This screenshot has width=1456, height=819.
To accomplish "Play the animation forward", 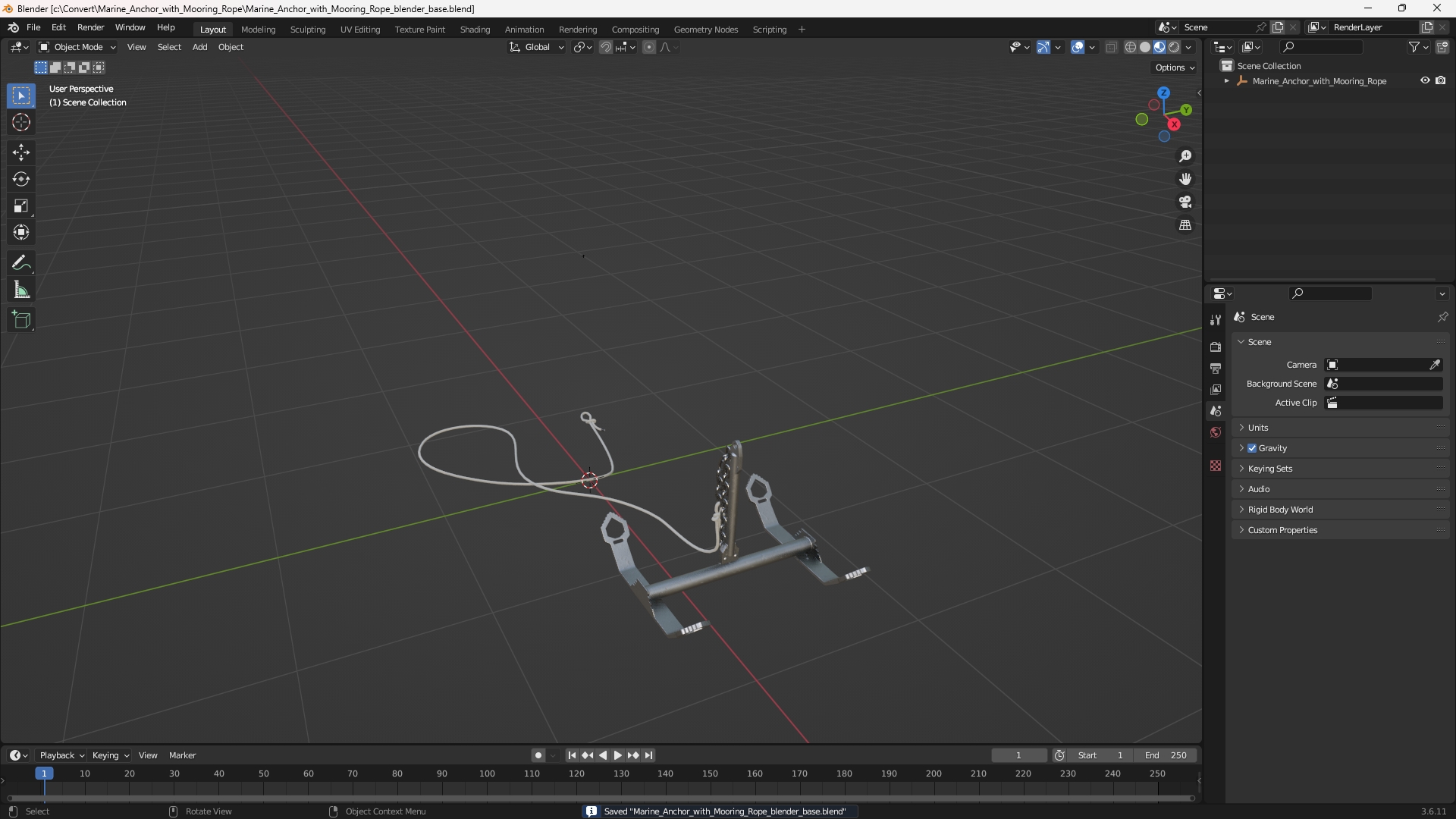I will click(617, 755).
